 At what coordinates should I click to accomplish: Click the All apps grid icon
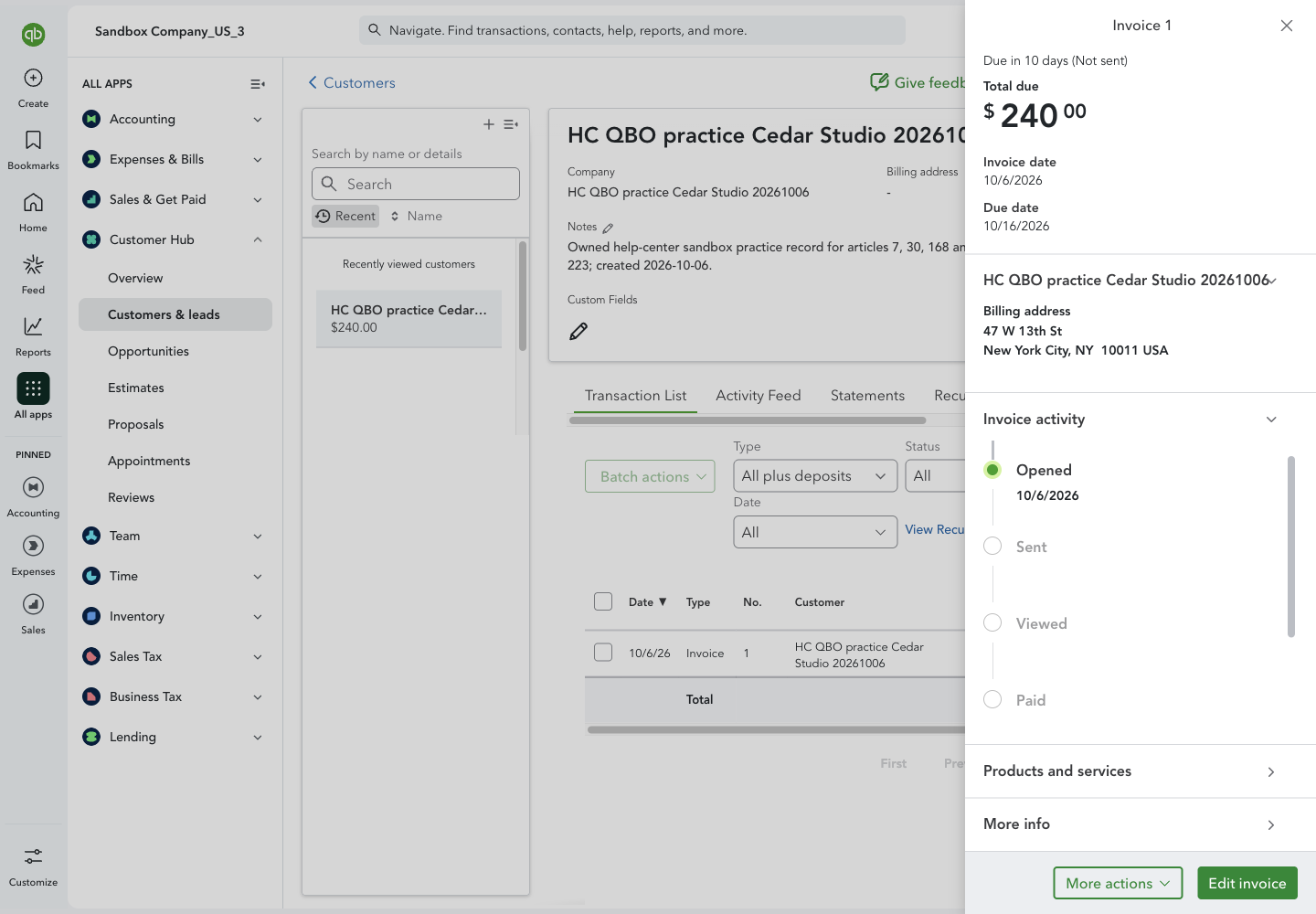point(33,388)
